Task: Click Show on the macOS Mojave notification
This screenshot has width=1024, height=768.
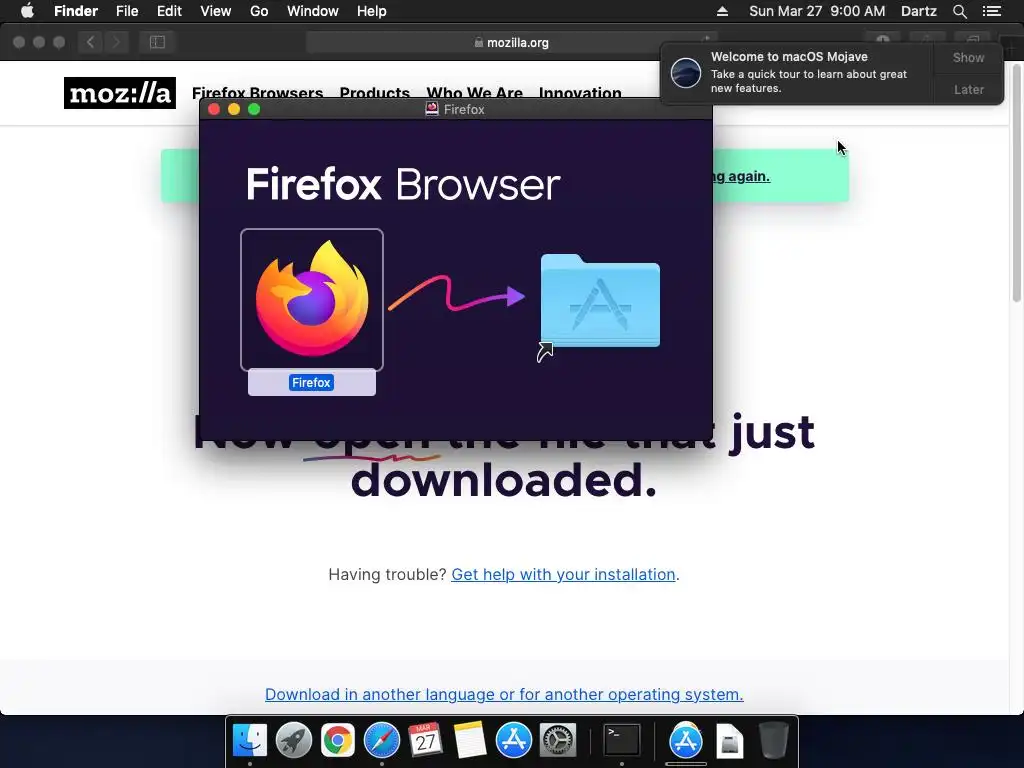Action: click(968, 58)
